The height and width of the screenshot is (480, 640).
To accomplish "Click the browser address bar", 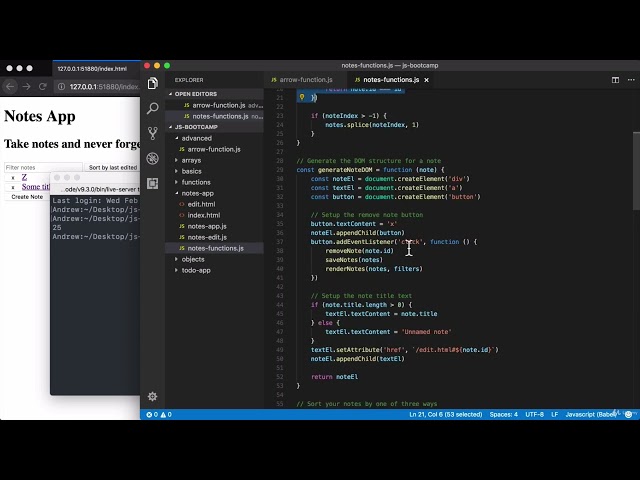I will pos(98,87).
